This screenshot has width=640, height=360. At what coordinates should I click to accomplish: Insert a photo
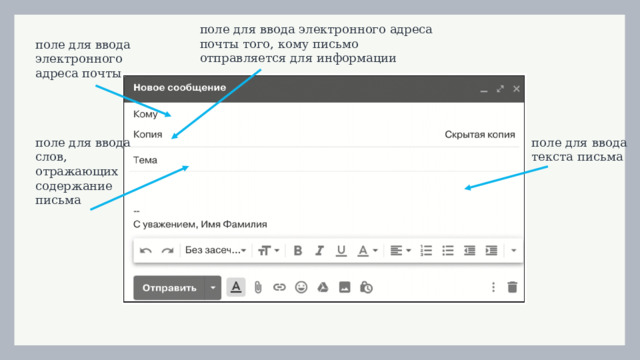pos(344,288)
